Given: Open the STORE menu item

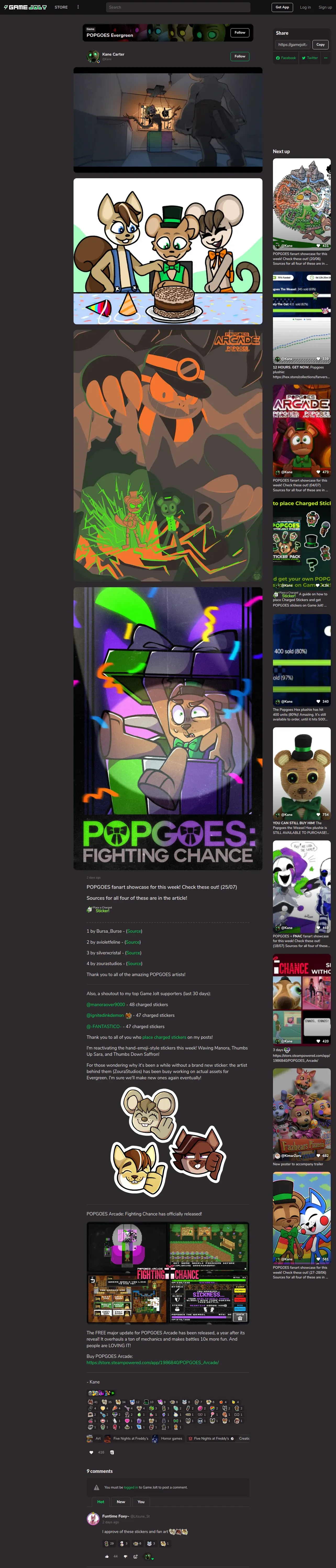Looking at the screenshot, I should [61, 7].
